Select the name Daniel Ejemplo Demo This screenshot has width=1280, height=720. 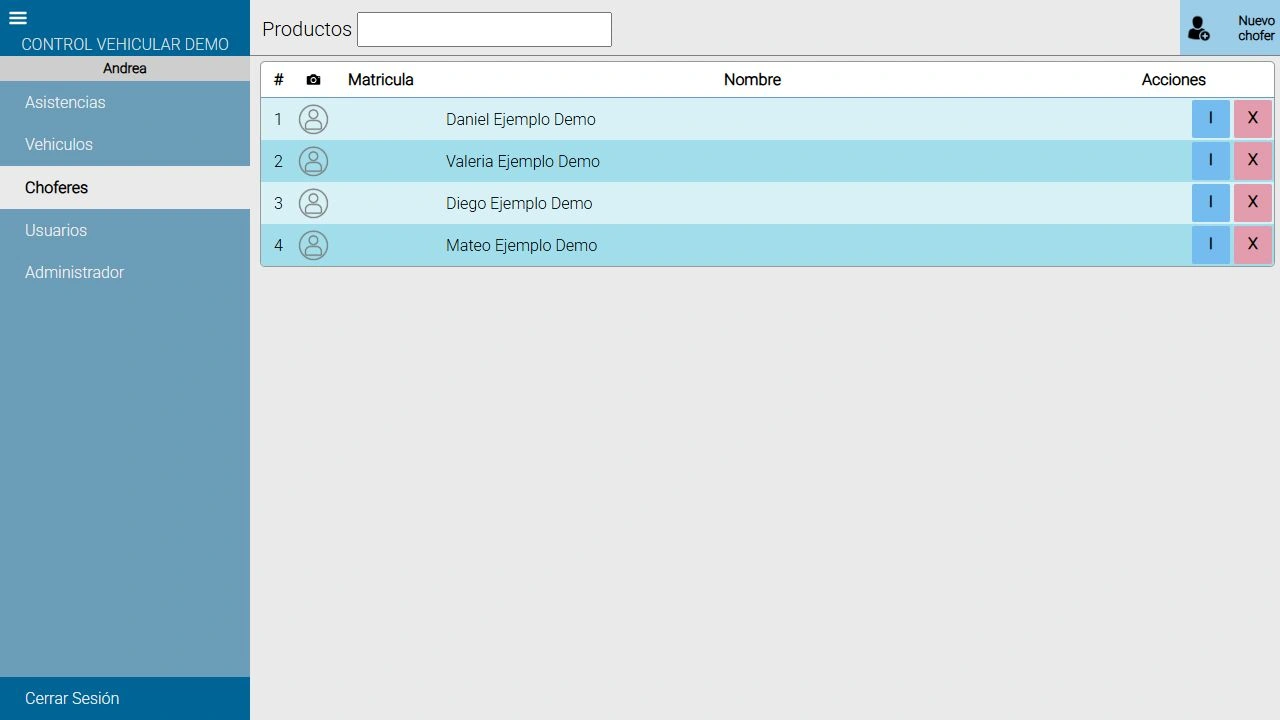point(521,119)
